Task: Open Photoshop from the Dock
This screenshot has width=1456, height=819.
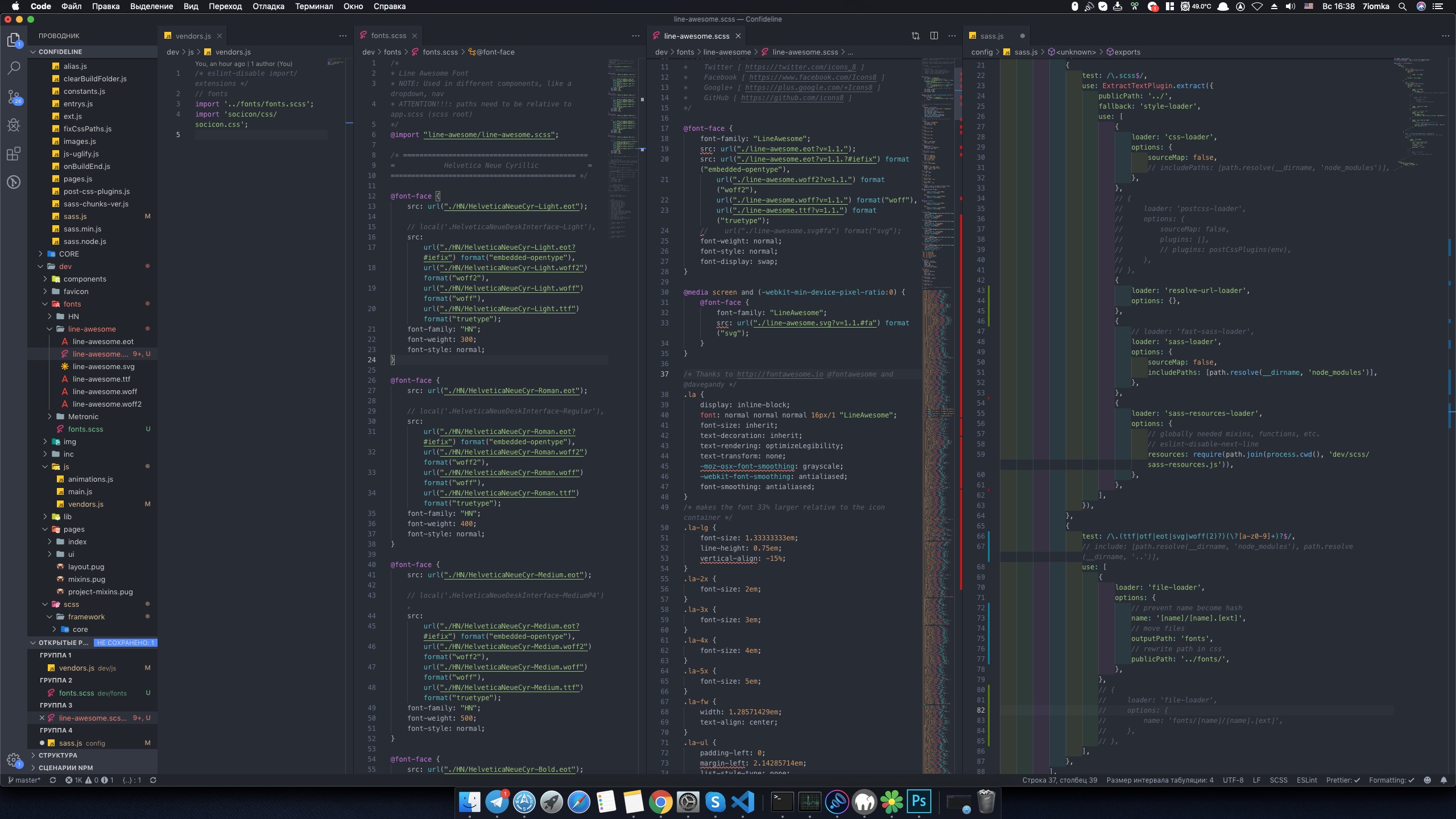Action: (919, 802)
